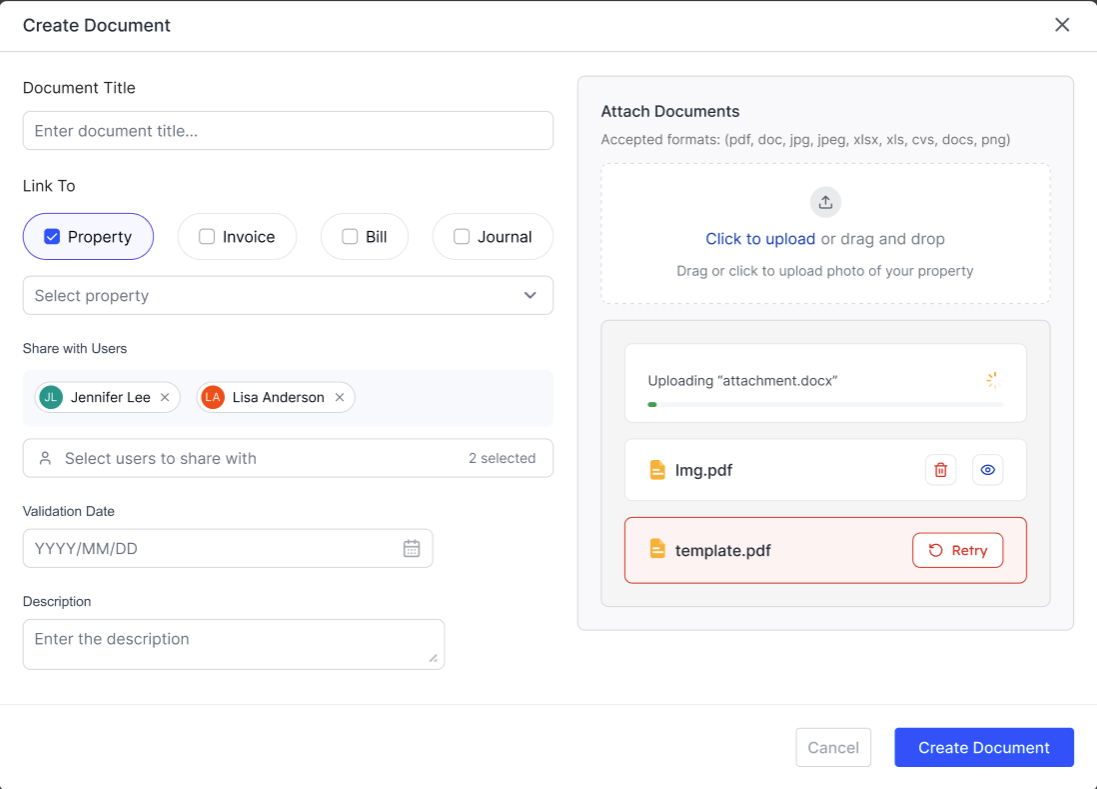Click the Cancel button

coord(833,747)
